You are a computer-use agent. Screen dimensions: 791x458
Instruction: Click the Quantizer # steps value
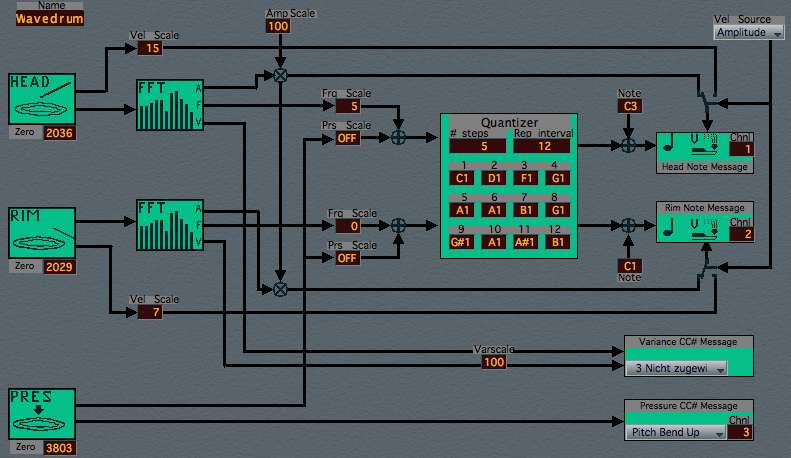(x=477, y=146)
